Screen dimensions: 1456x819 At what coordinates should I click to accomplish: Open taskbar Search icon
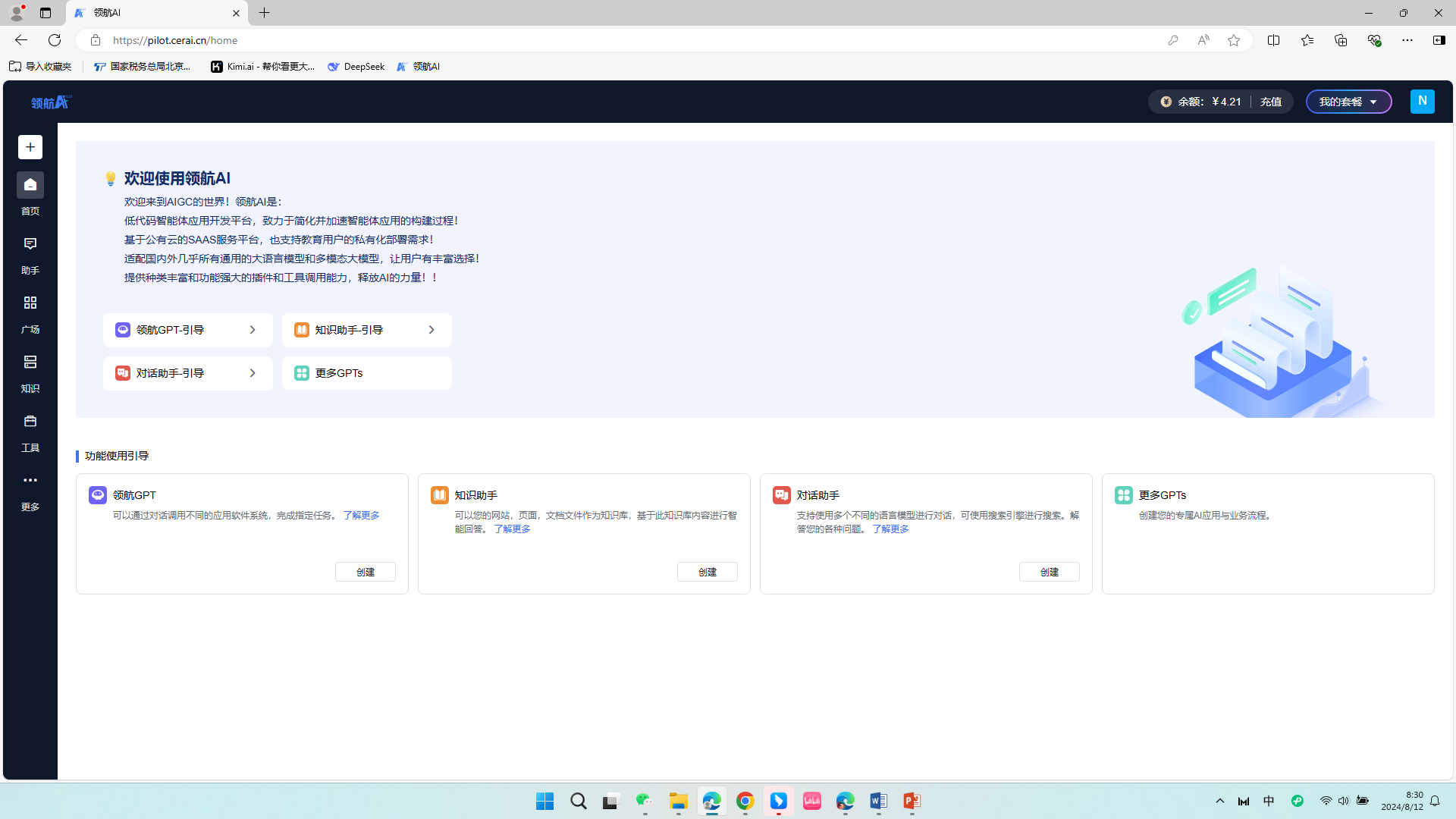click(x=579, y=802)
